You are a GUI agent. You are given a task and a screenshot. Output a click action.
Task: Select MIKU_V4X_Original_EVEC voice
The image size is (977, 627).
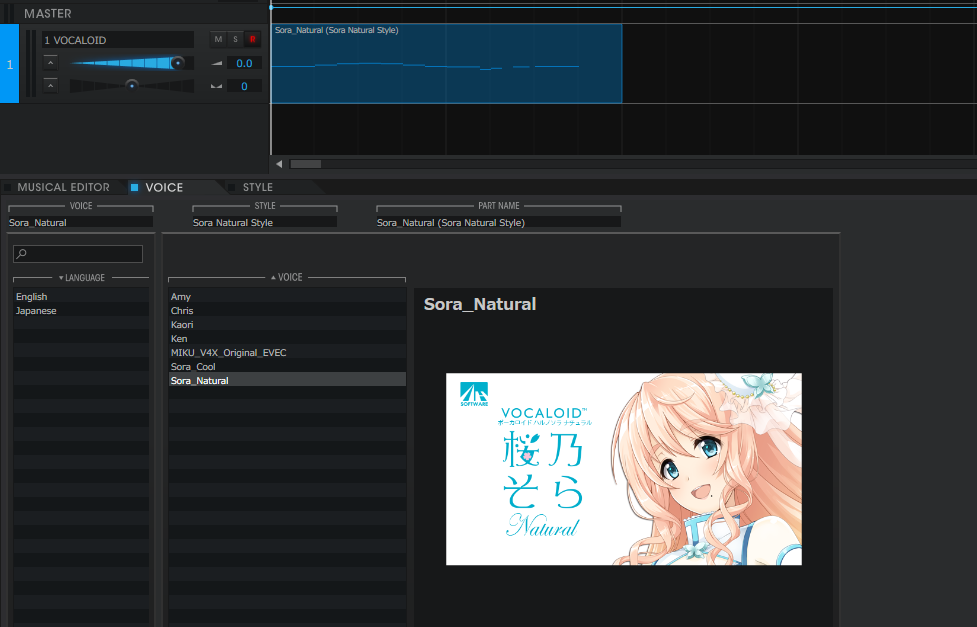pyautogui.click(x=287, y=353)
